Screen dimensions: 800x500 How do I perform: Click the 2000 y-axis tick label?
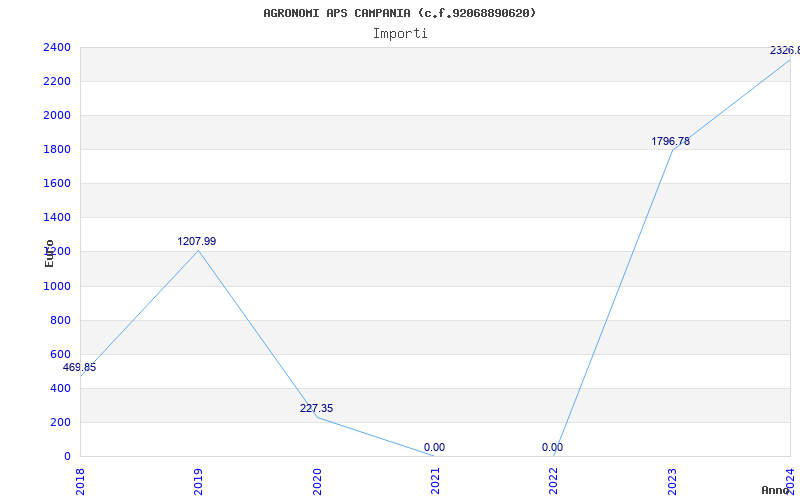[57, 116]
